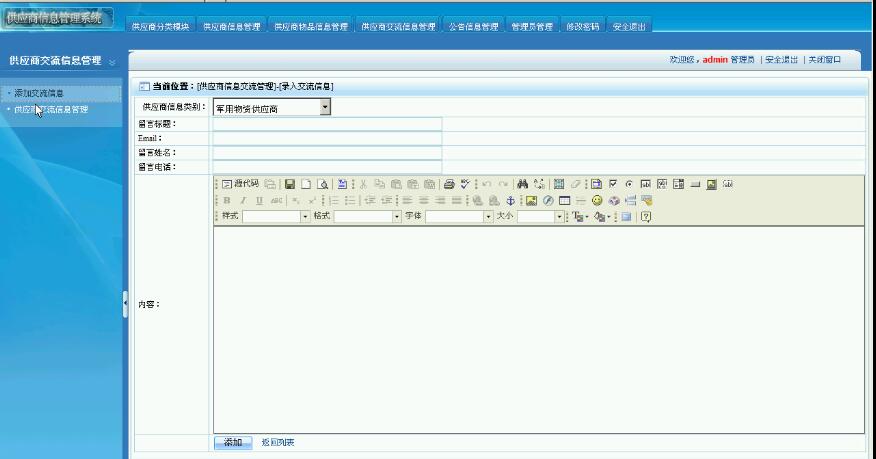
Task: Click the Insert image icon in editor toolbar
Action: coord(532,200)
